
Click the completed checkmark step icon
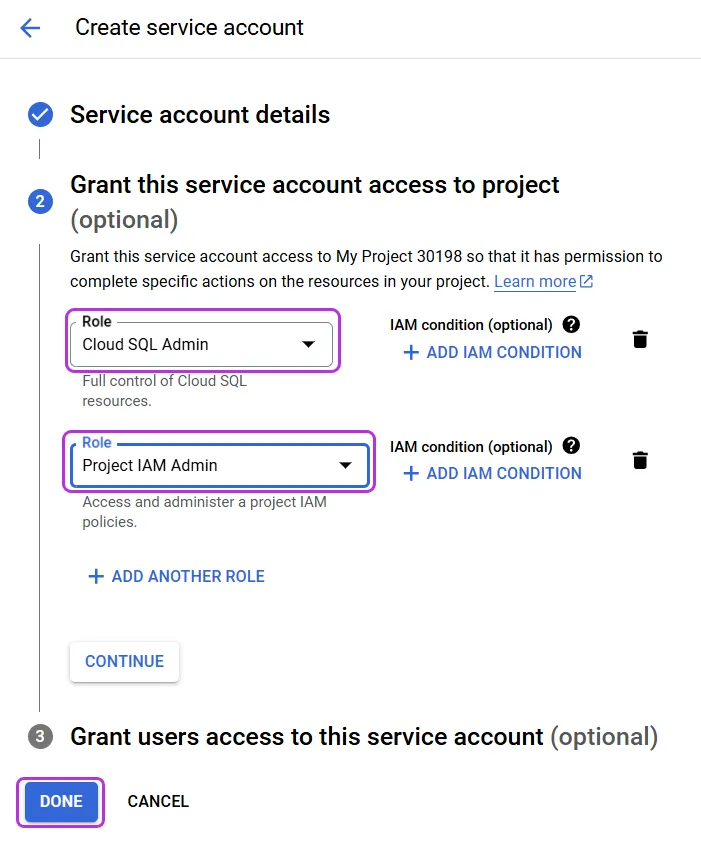[40, 115]
